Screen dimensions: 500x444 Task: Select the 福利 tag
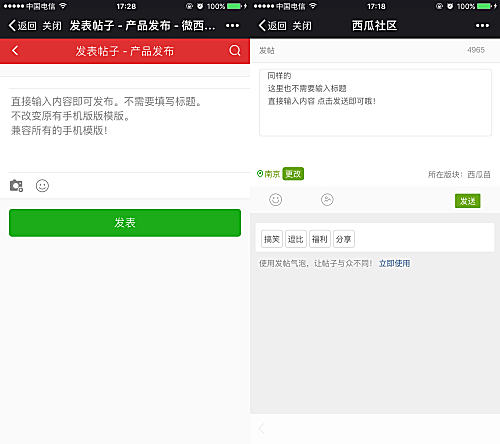(320, 239)
